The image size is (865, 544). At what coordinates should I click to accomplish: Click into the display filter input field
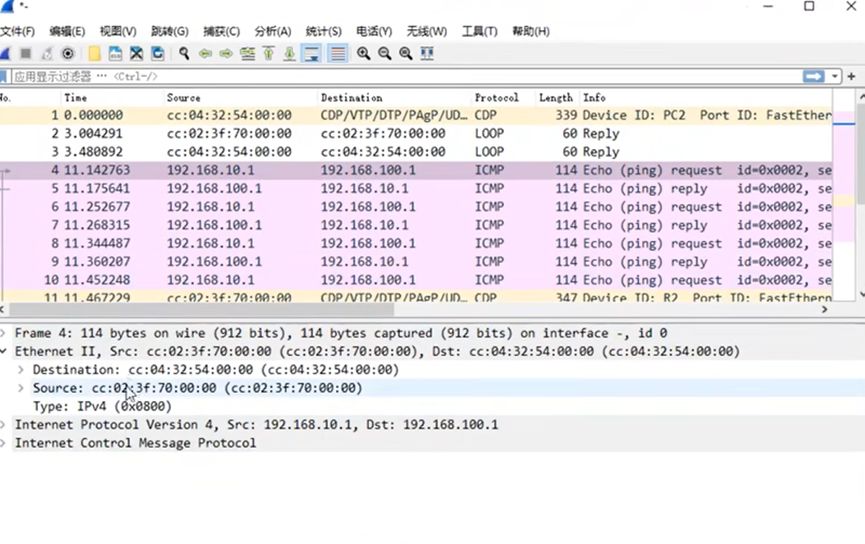[400, 76]
